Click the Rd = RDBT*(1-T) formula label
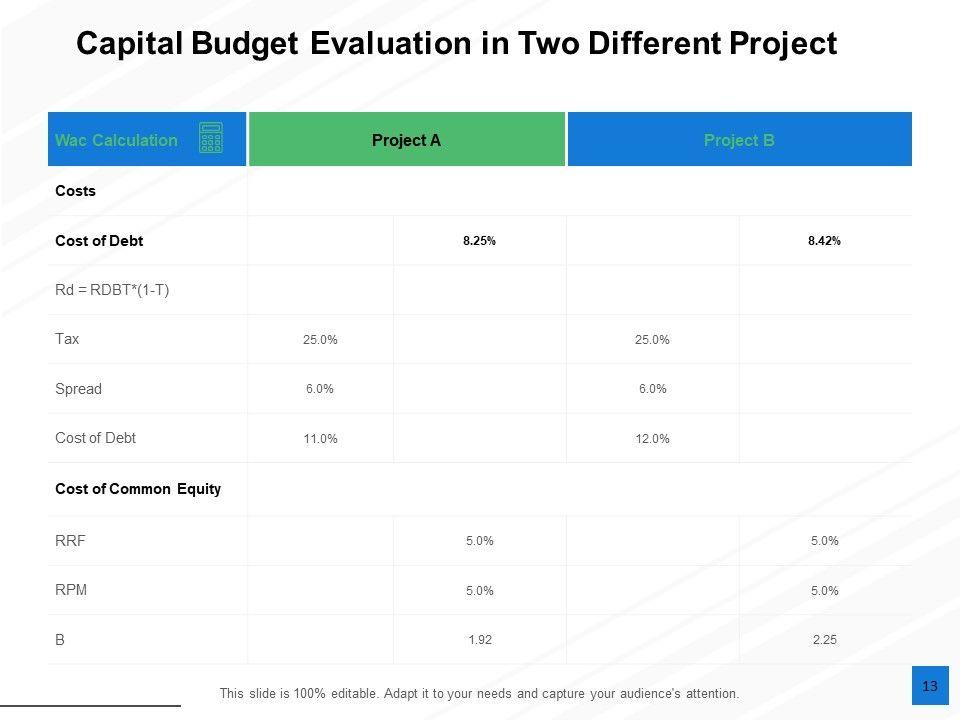 click(112, 290)
